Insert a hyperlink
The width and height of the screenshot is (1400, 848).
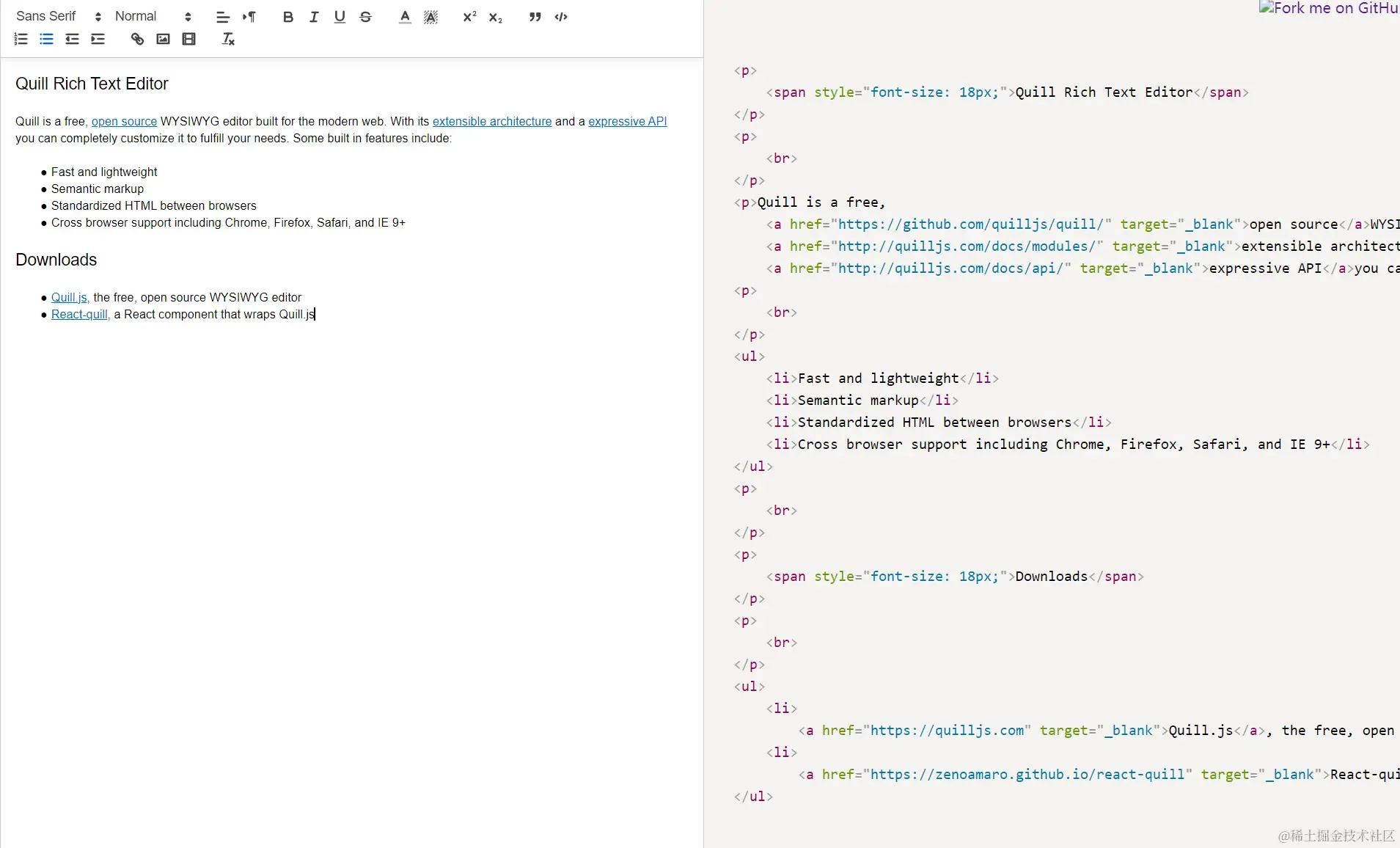pos(137,39)
